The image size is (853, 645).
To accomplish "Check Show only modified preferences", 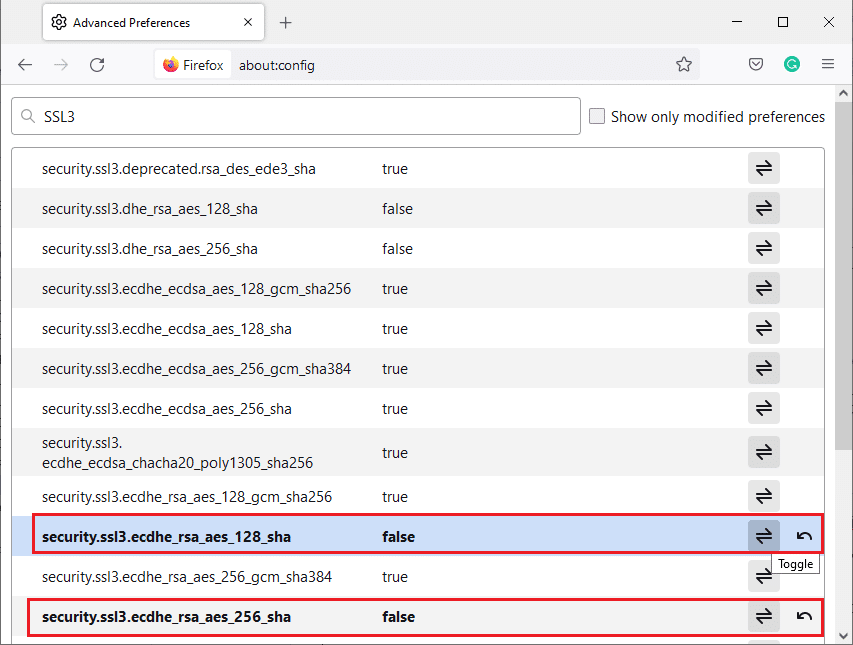I will (597, 116).
